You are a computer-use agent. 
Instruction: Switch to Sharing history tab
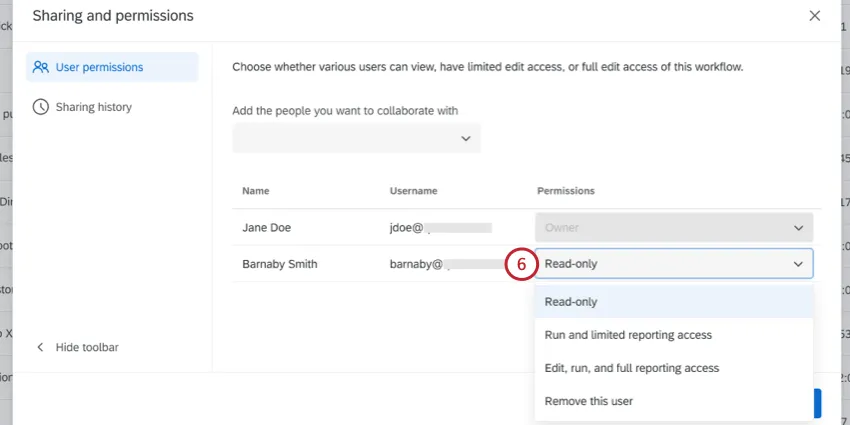tap(93, 106)
